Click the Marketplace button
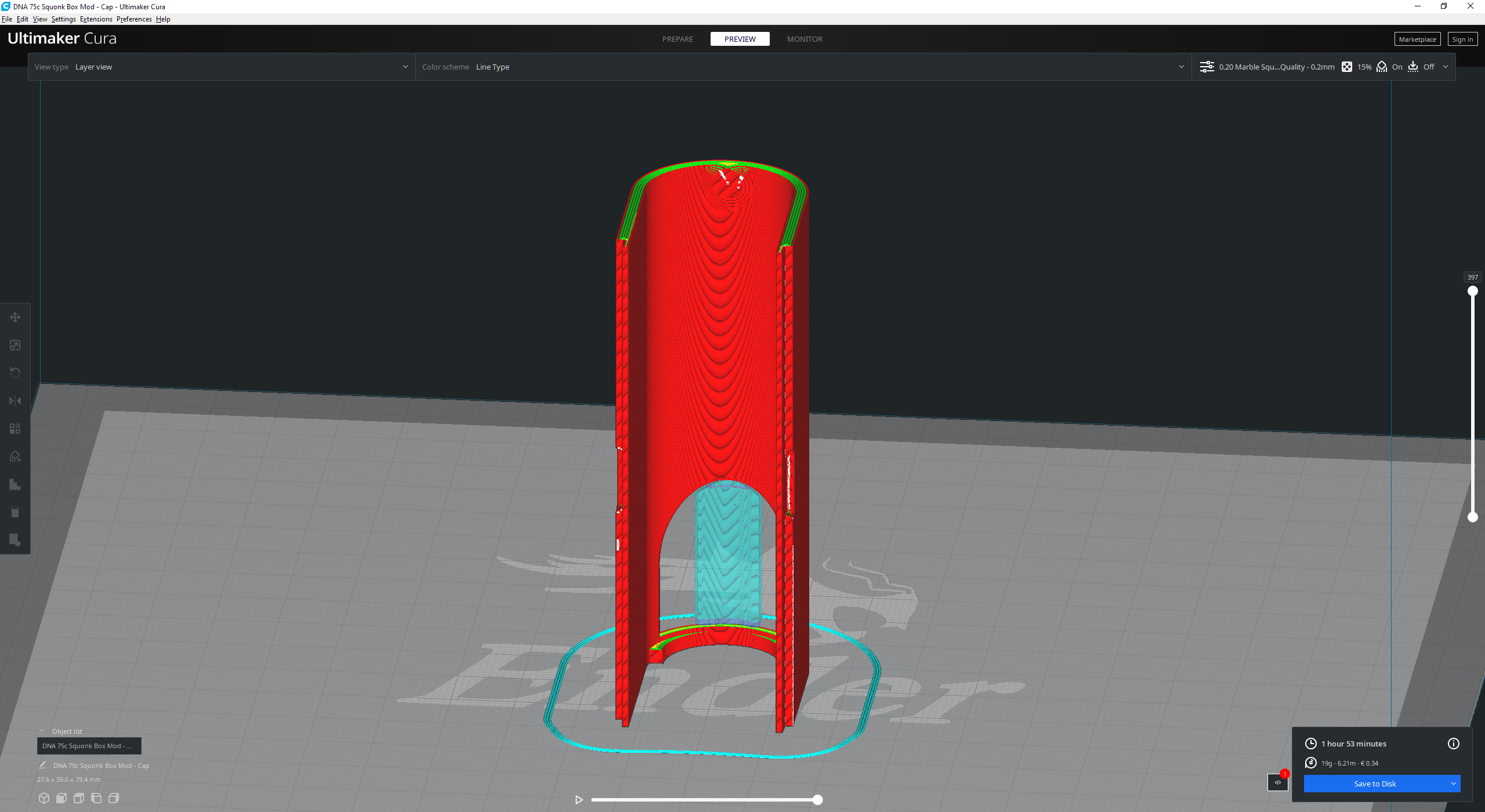This screenshot has height=812, width=1485. tap(1417, 39)
